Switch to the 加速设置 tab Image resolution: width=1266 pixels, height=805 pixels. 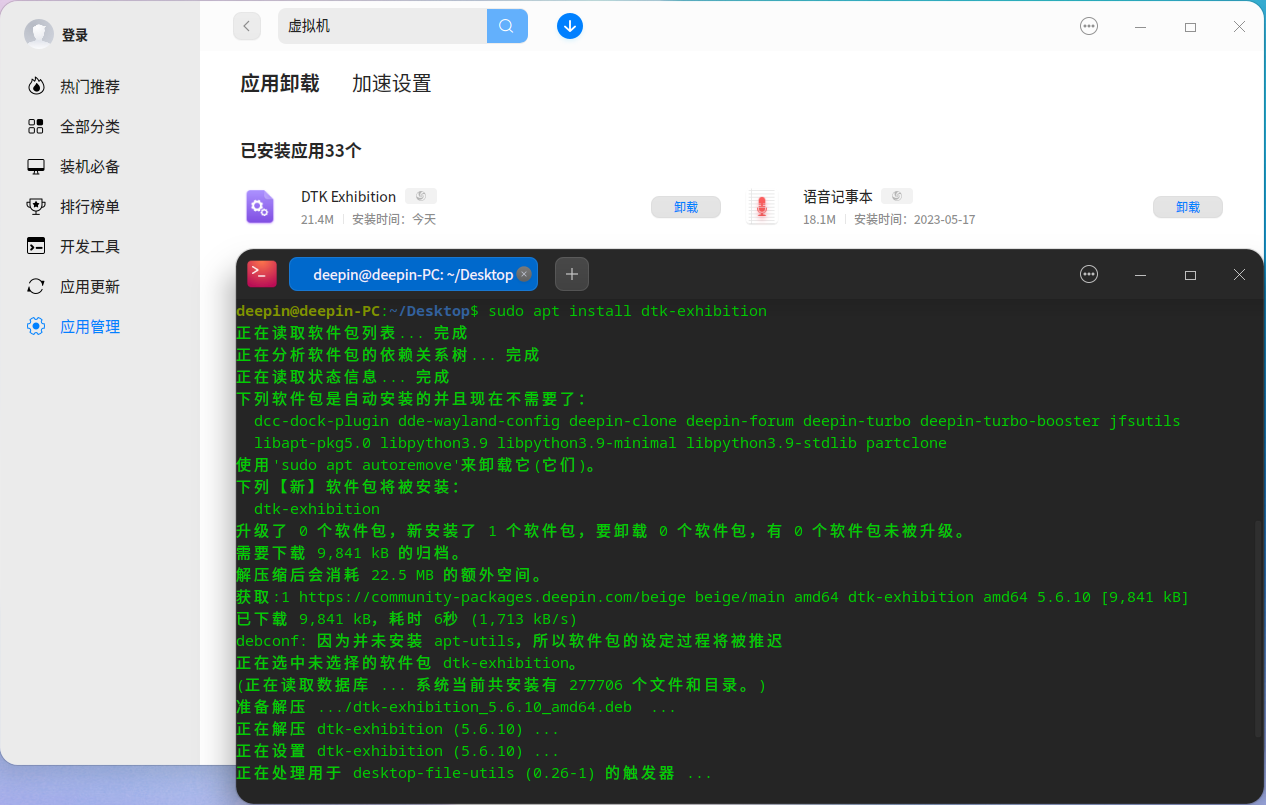tap(391, 84)
